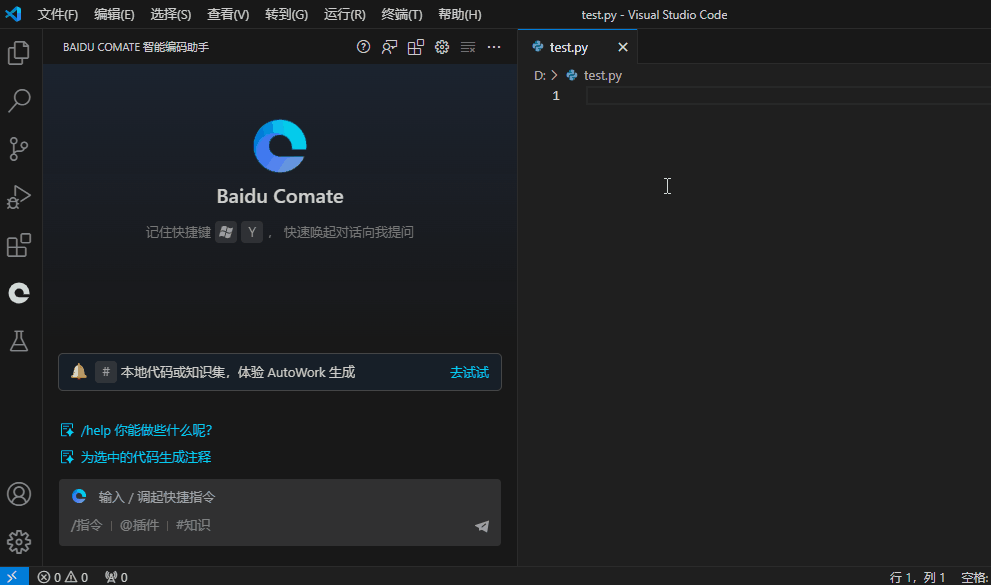Image resolution: width=991 pixels, height=585 pixels.
Task: Click the /help 你能做些什么呢? suggestion
Action: click(x=146, y=430)
